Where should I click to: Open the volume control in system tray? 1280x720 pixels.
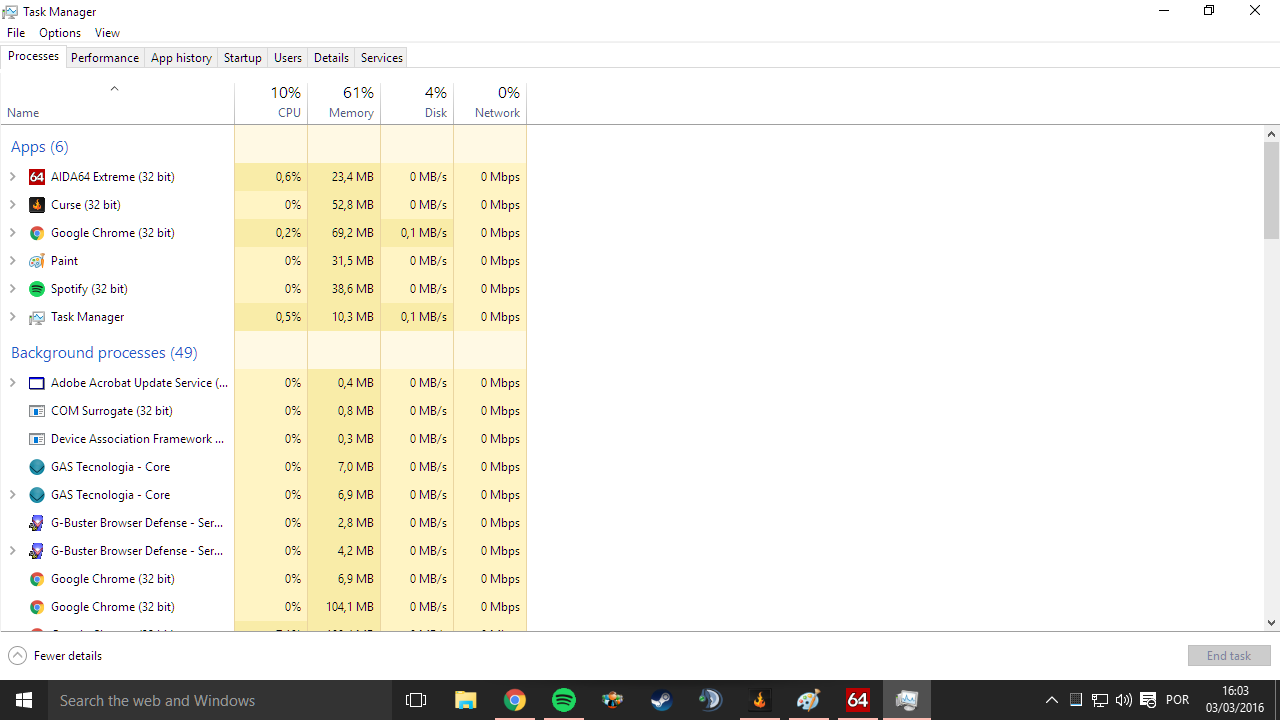click(x=1123, y=700)
